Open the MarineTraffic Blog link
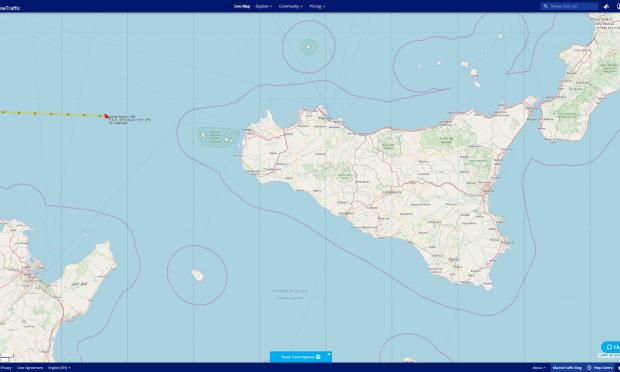620x372 pixels. [x=567, y=368]
